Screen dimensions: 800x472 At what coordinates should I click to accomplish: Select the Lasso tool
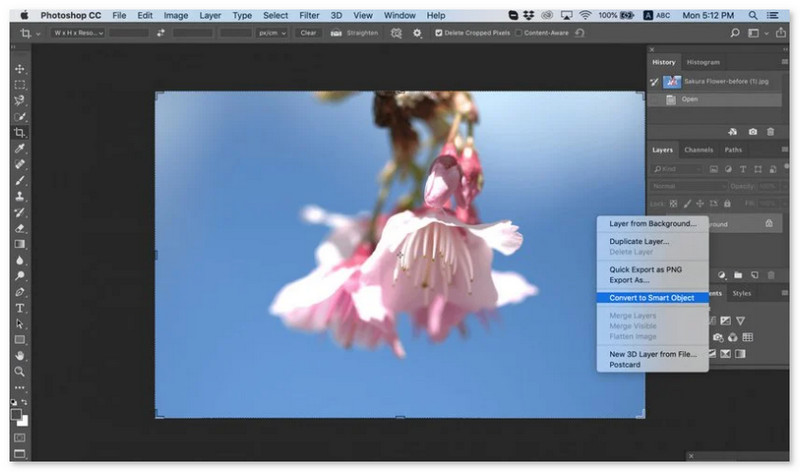tap(20, 101)
